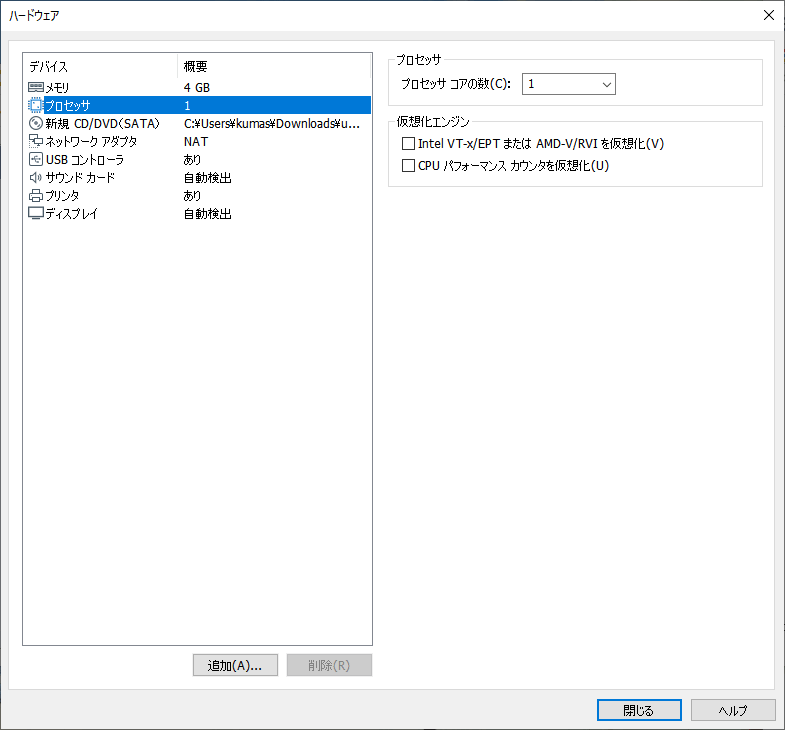Click the 新規 CD/DVD(SATA) disc icon
This screenshot has width=785, height=730.
coord(36,124)
